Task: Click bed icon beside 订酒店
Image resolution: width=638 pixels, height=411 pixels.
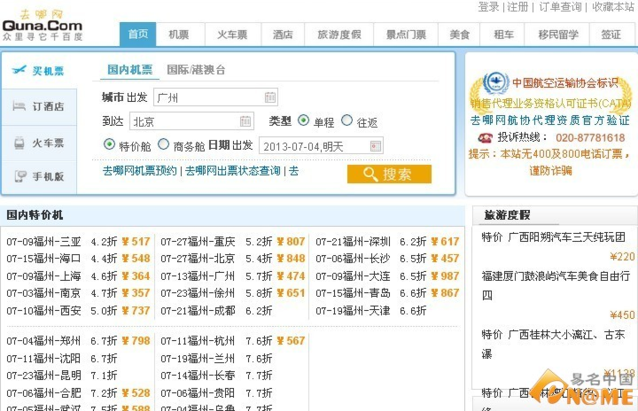Action: (19, 106)
